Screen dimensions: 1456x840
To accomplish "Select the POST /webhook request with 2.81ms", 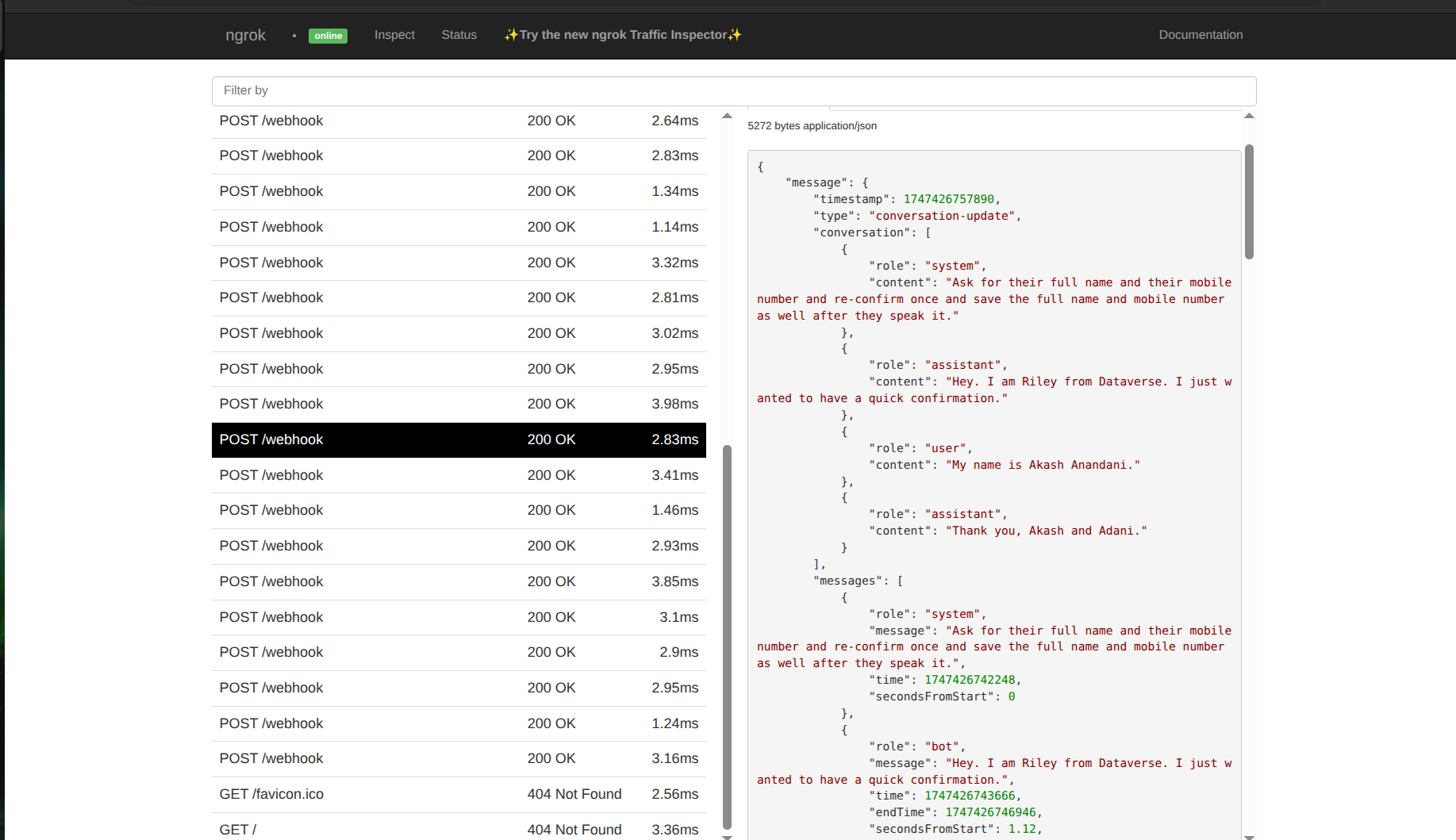I will [459, 297].
